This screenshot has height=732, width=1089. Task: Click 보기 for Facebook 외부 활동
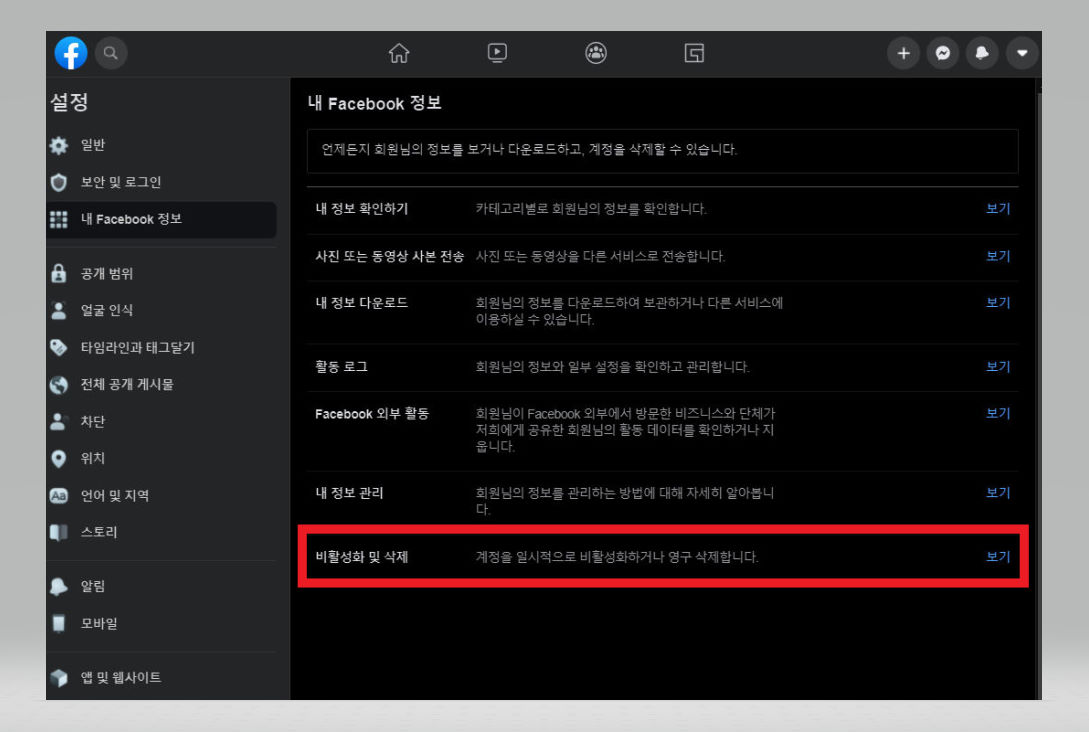998,413
